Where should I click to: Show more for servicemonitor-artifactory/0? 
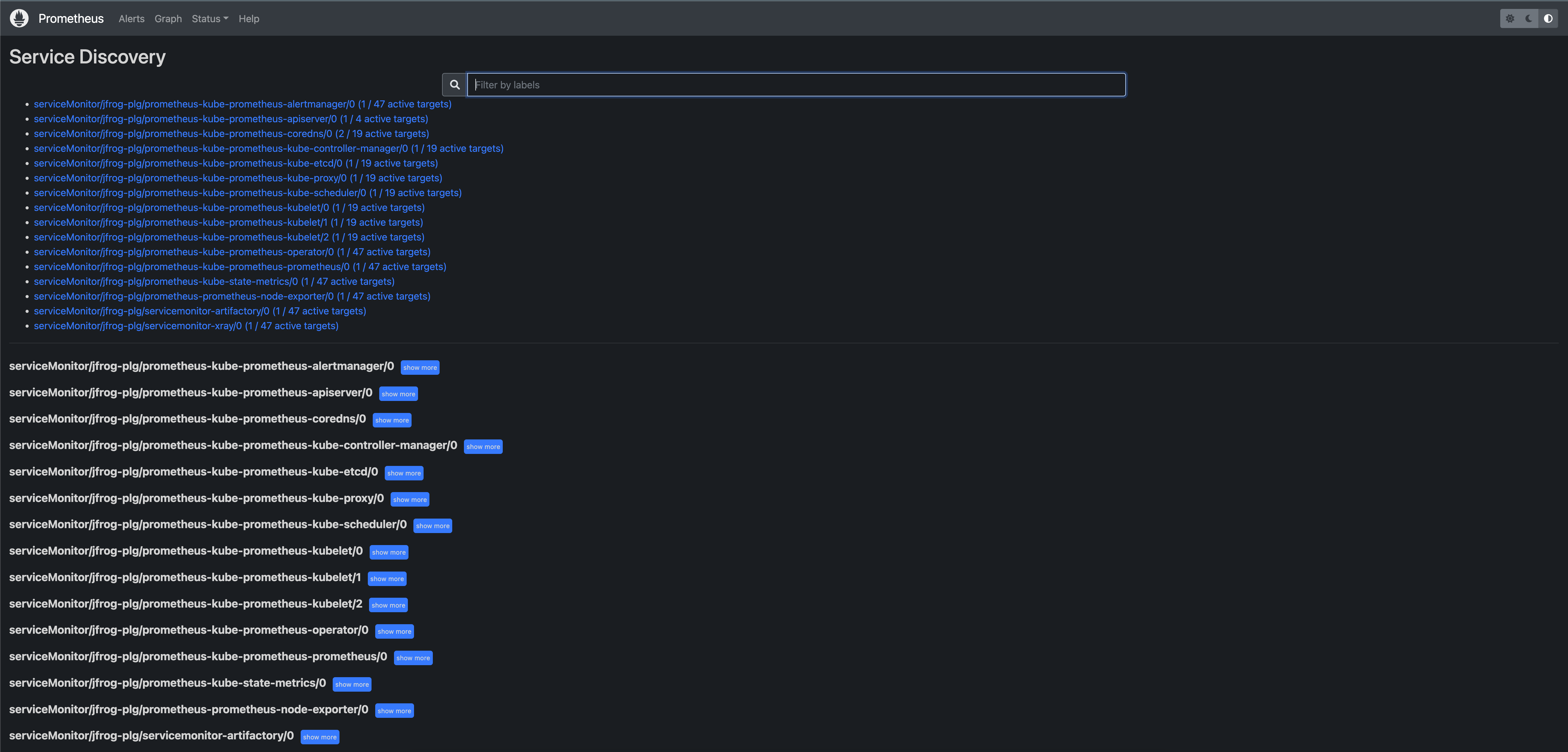click(x=319, y=737)
